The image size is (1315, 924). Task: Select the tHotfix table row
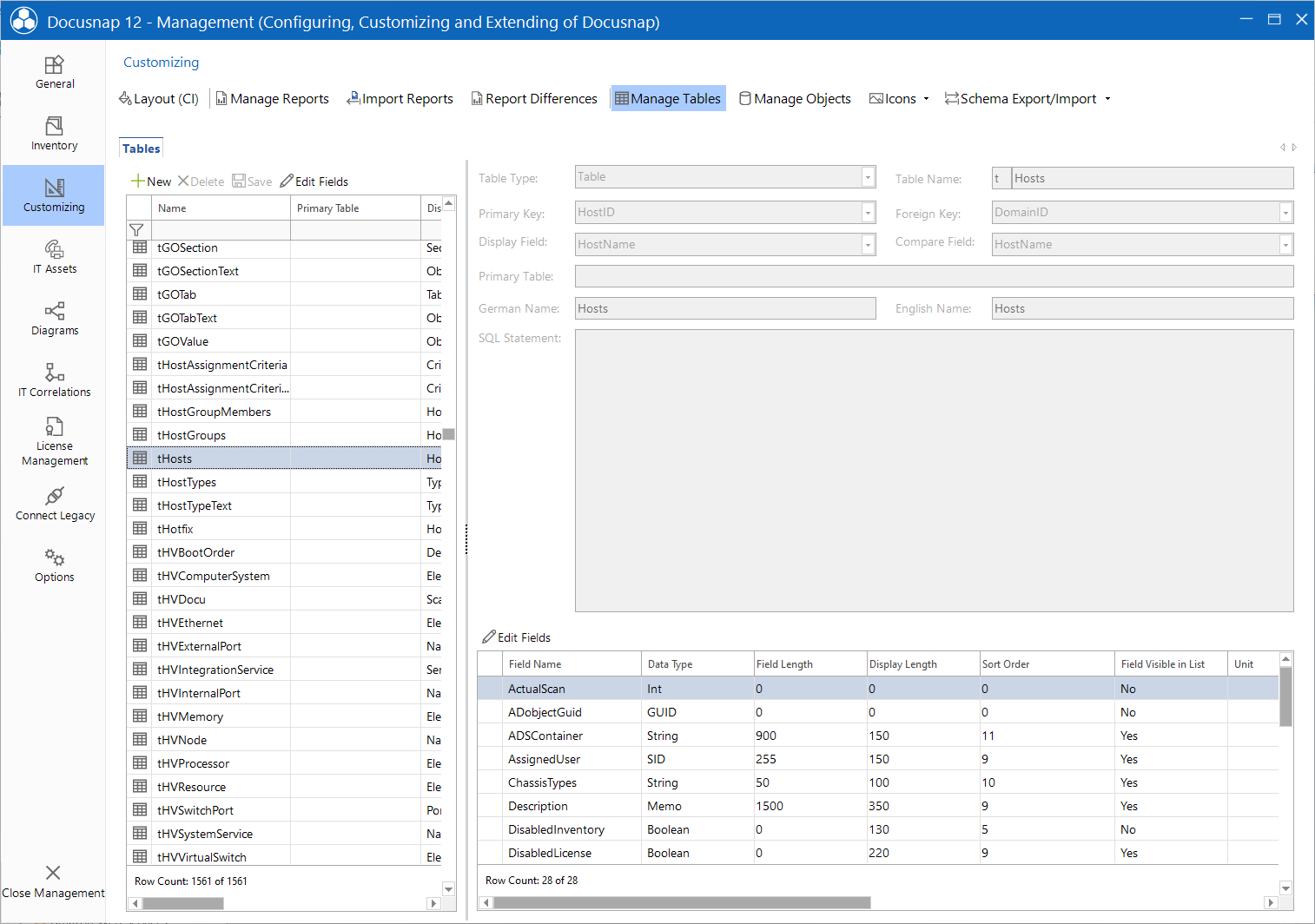(284, 529)
